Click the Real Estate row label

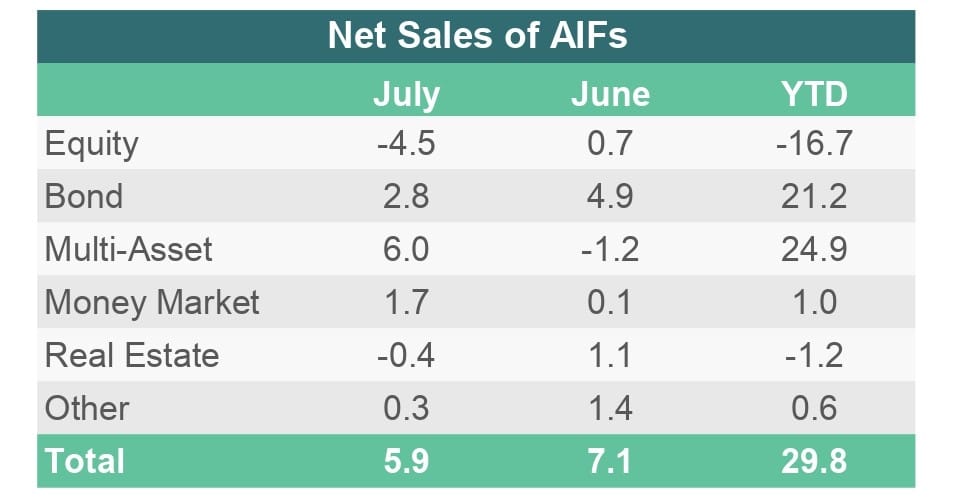pos(132,355)
